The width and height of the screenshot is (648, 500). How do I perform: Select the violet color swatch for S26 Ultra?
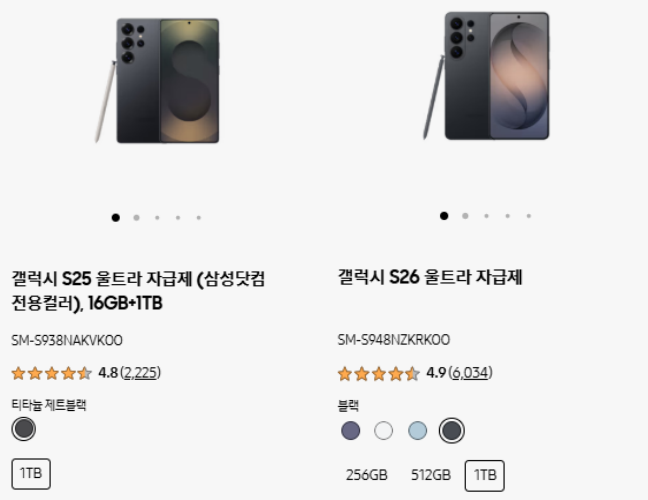[350, 431]
